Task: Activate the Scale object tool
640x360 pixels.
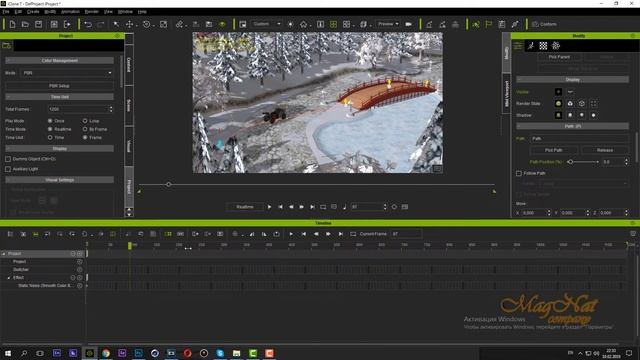Action: tap(164, 24)
